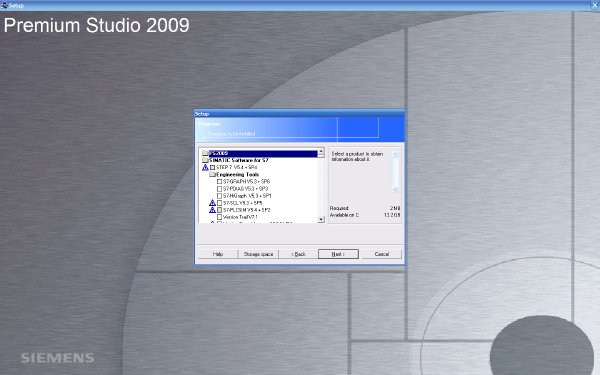Click warning triangle beside STEP 7 V5.4
This screenshot has width=600, height=375.
205,167
